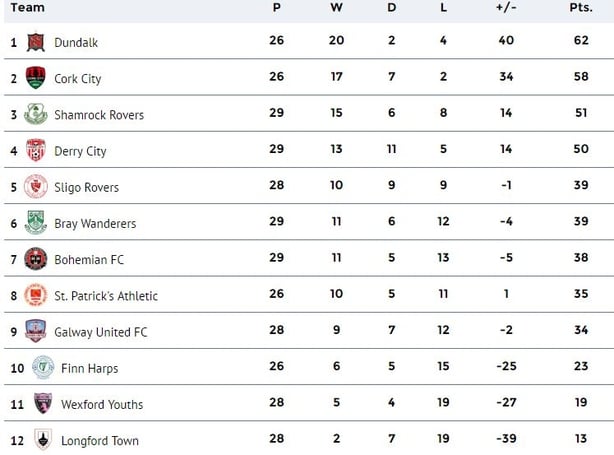Click the Wexford Youths club crest
The image size is (614, 455).
43,403
